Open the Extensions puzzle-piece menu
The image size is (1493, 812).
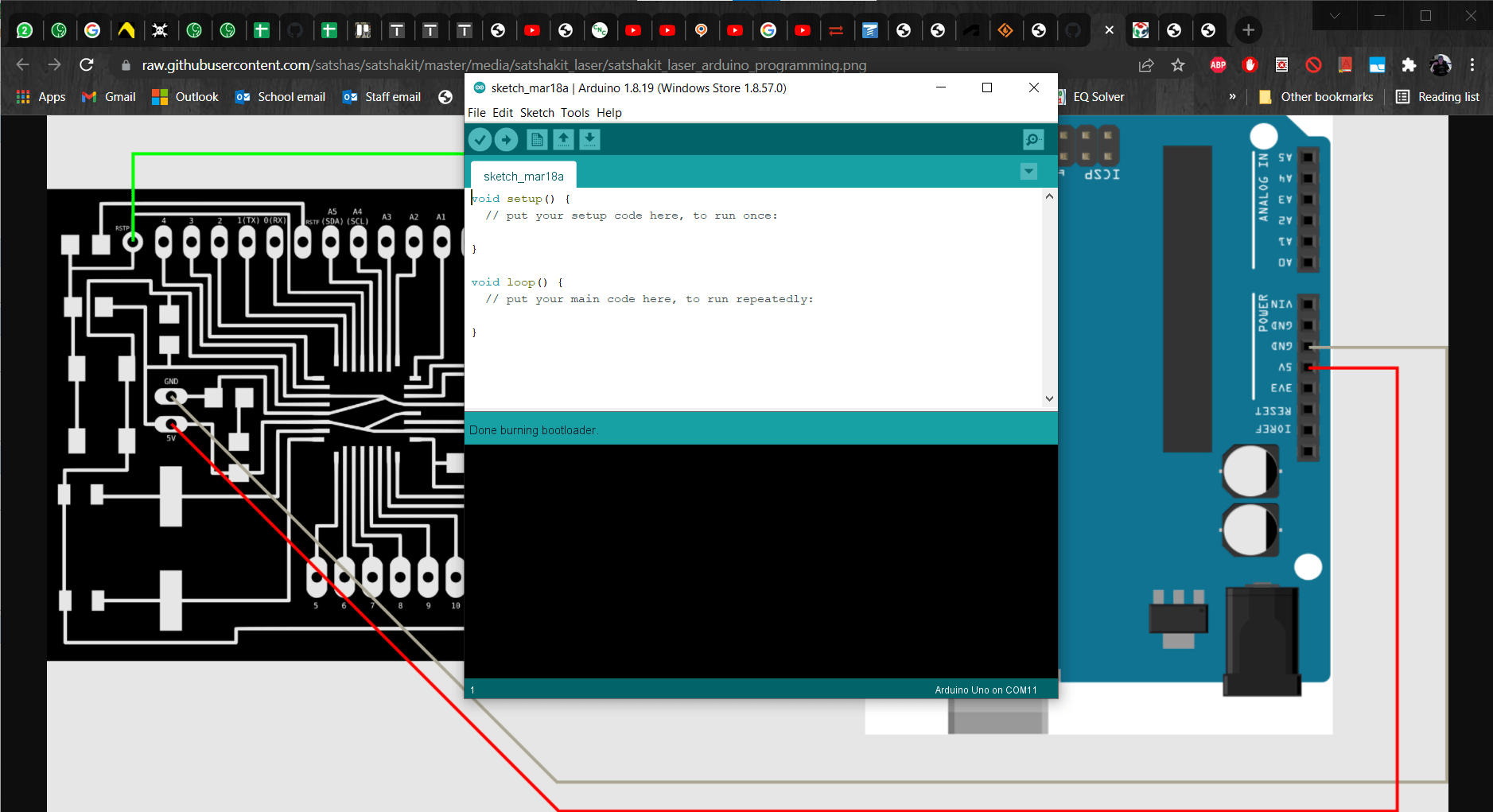[1409, 65]
